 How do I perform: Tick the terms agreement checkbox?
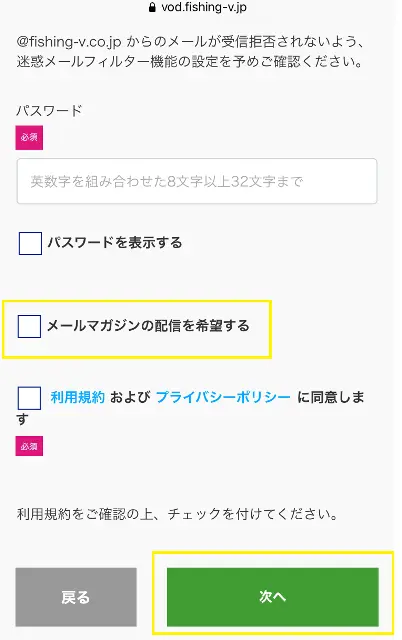tap(29, 398)
